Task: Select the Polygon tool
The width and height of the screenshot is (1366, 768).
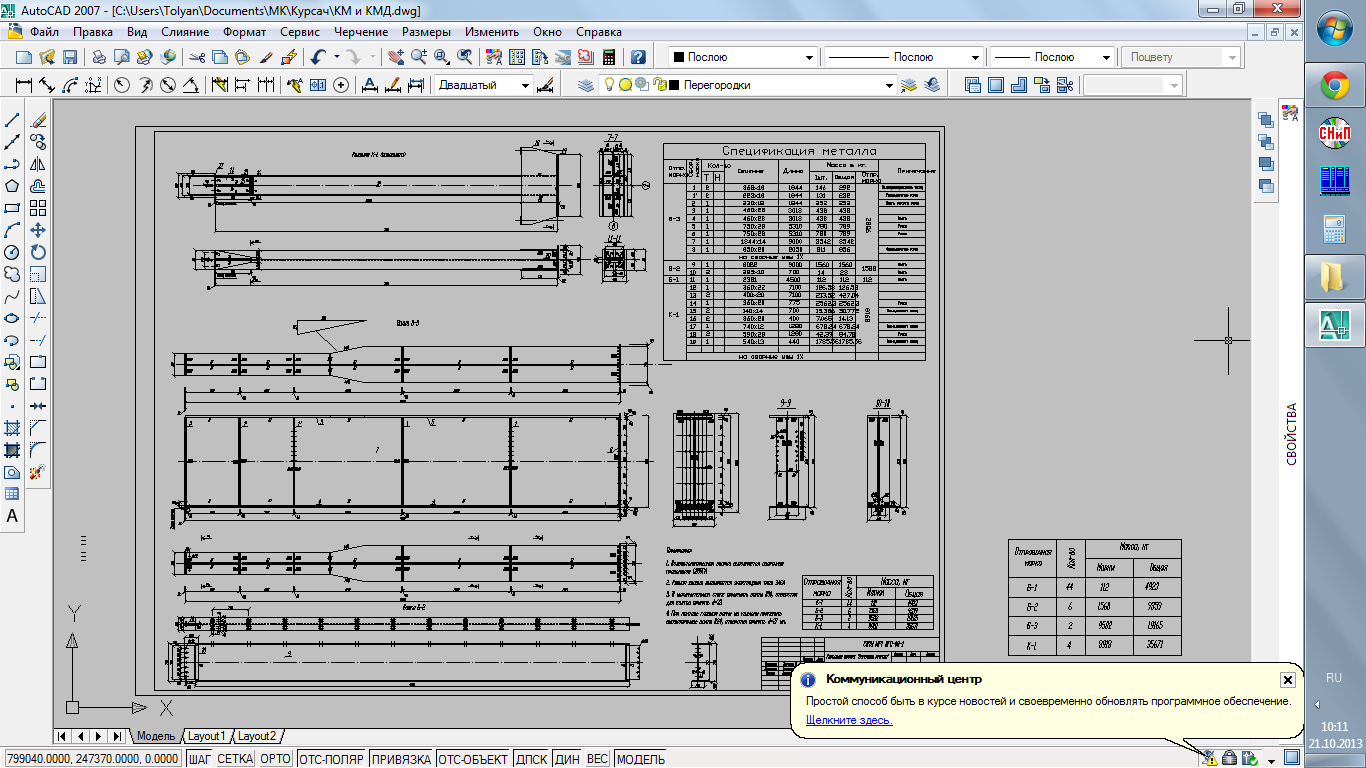Action: pyautogui.click(x=13, y=186)
